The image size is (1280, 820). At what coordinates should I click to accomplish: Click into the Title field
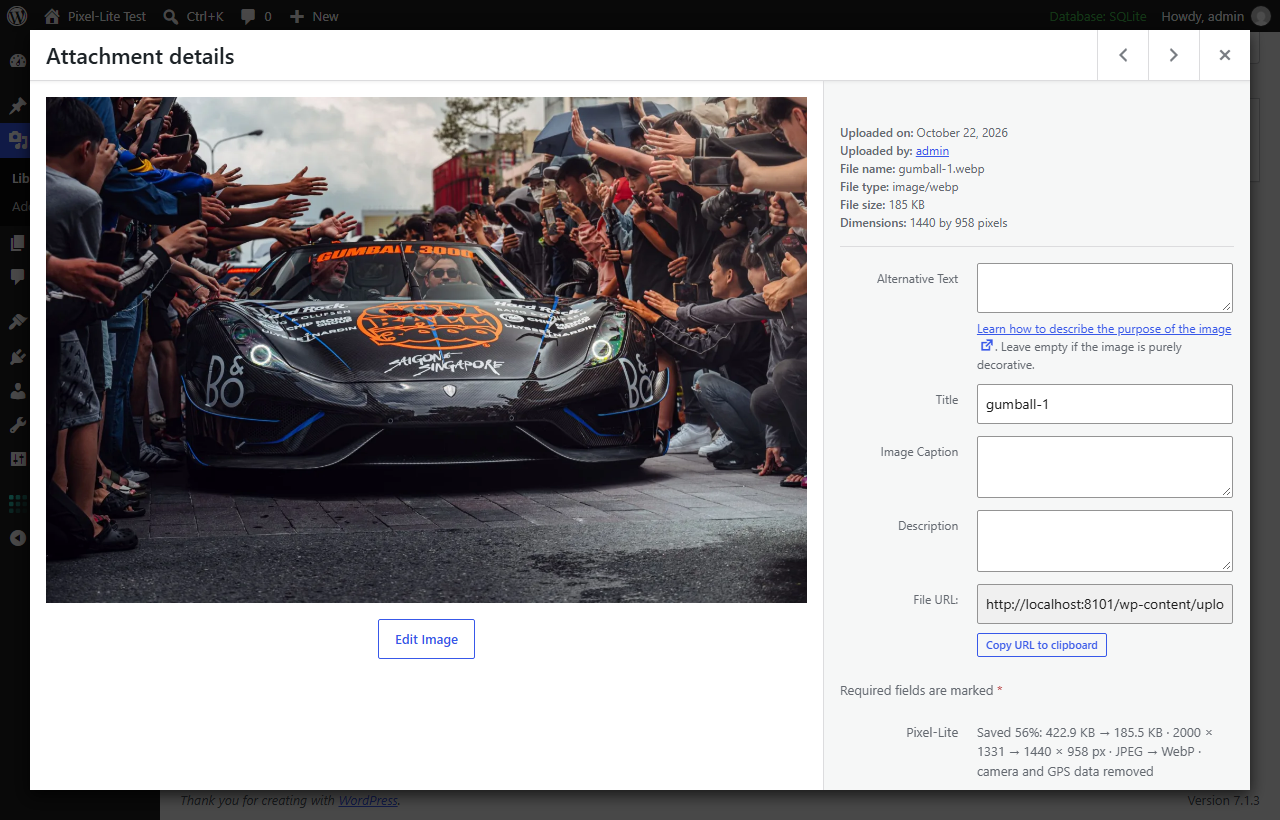(1105, 404)
